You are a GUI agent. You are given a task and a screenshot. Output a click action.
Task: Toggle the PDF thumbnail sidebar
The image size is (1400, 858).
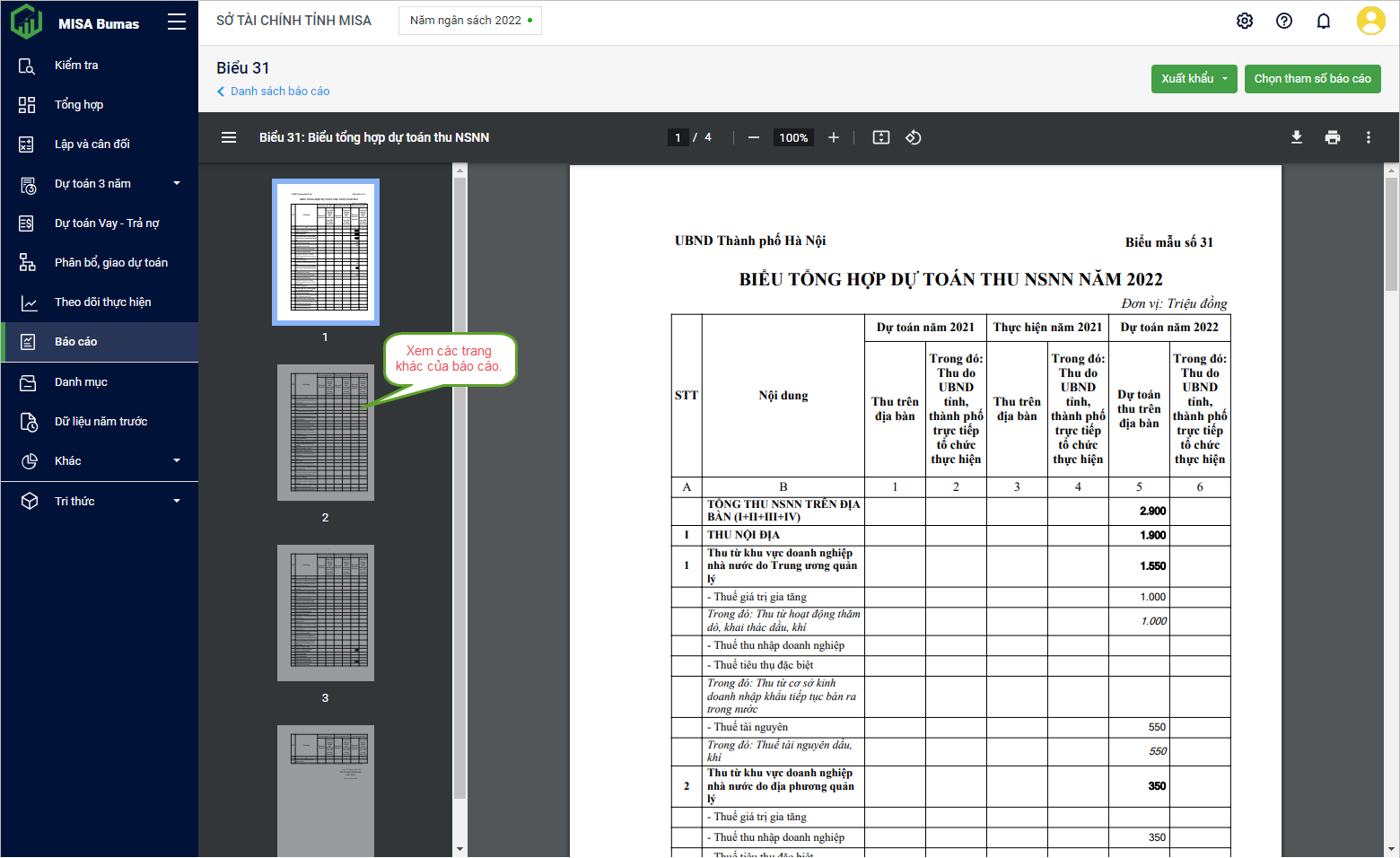pos(229,137)
